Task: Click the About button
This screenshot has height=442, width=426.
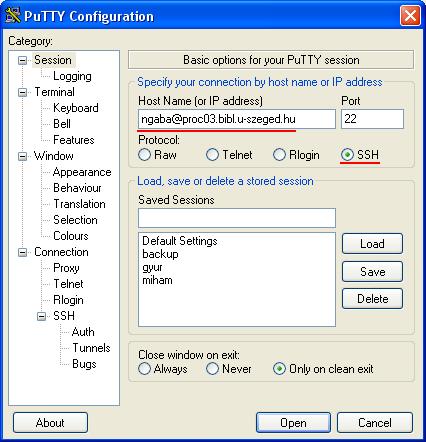Action: 50,423
